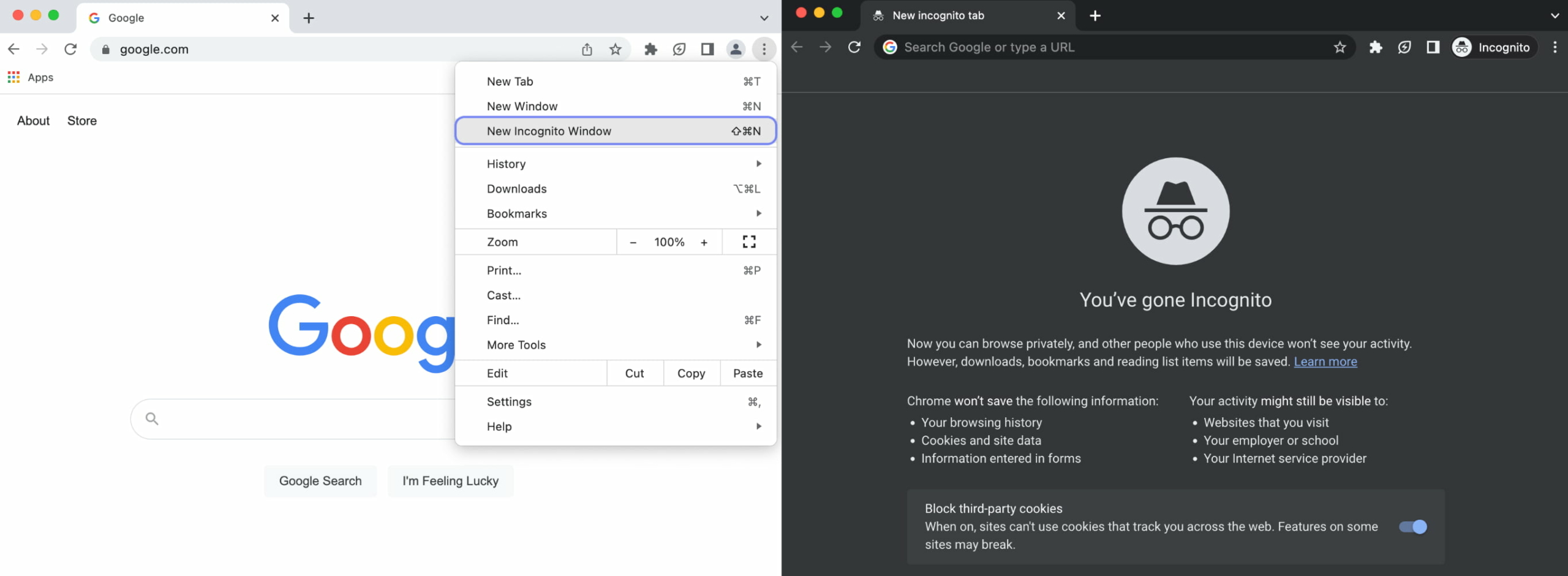Screen dimensions: 1568x576
Task: Choose New Incognito Window menu item
Action: pyautogui.click(x=616, y=131)
